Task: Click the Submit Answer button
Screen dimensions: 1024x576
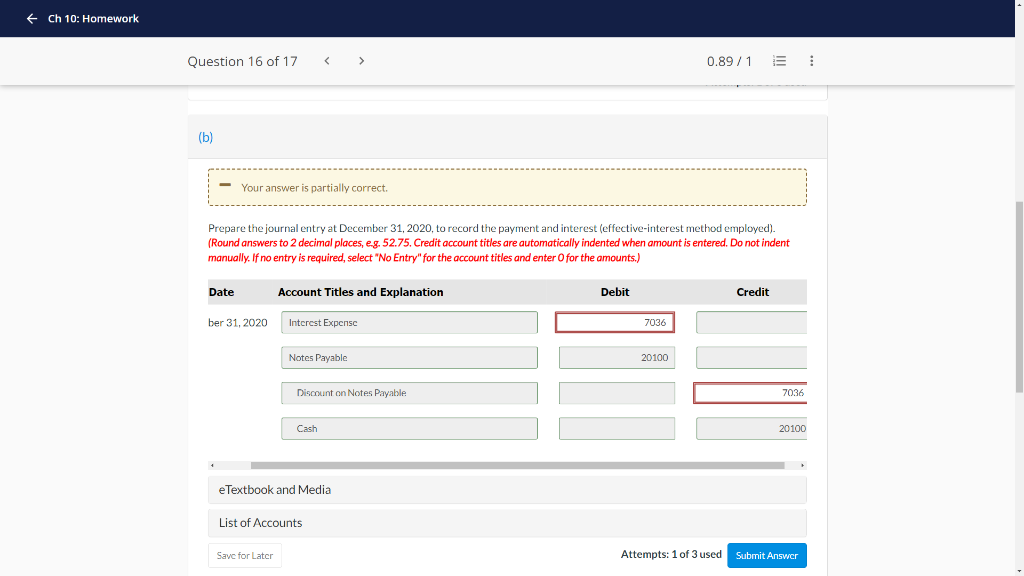Action: [x=767, y=556]
